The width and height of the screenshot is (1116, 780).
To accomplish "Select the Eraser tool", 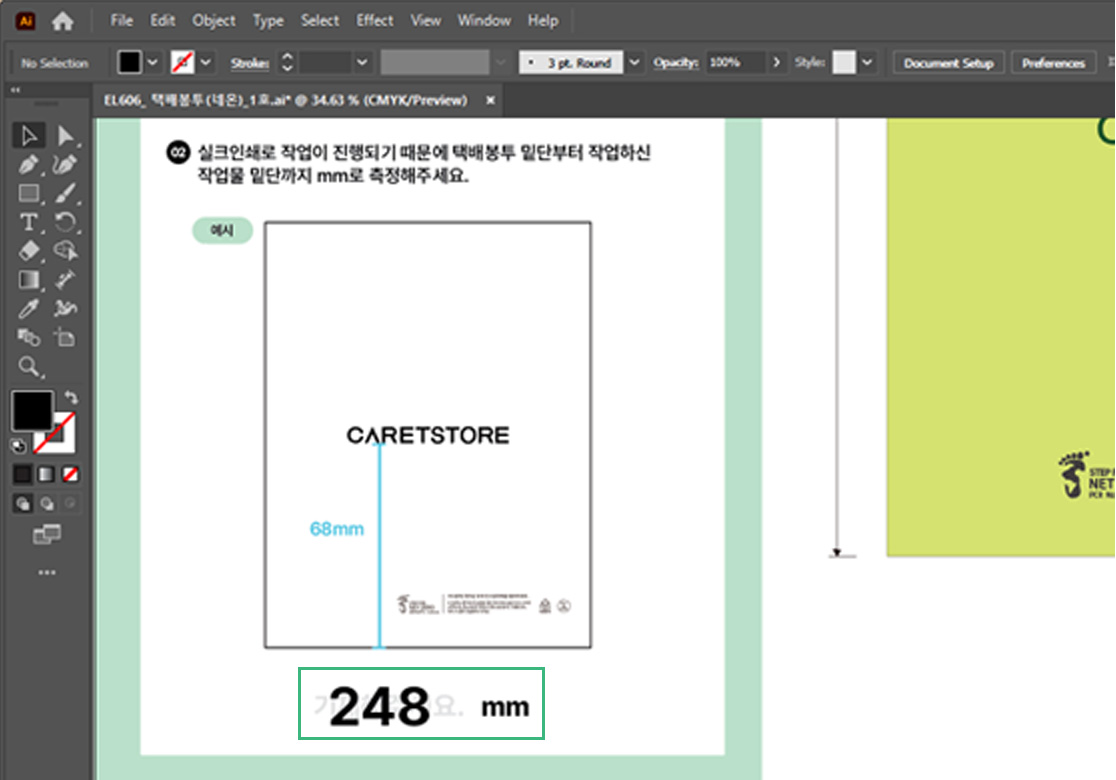I will 28,251.
